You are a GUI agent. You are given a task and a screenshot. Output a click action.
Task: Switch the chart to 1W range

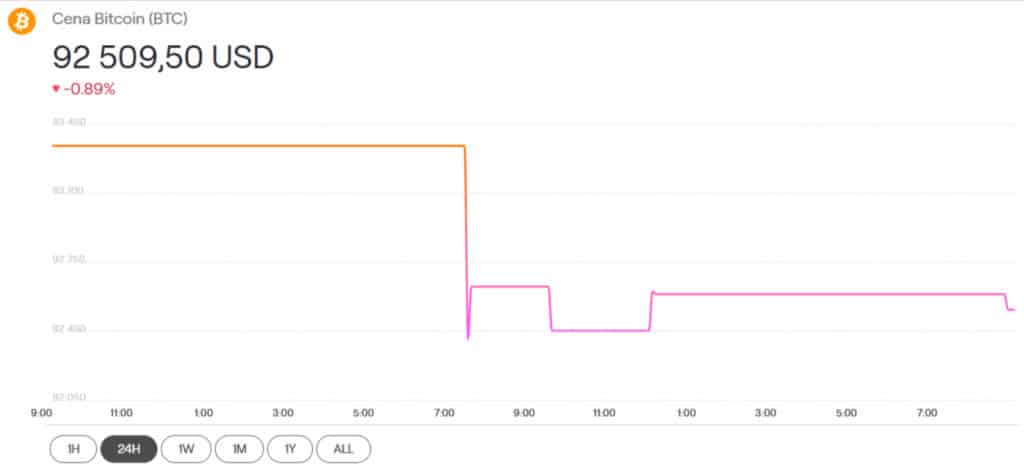tap(186, 449)
